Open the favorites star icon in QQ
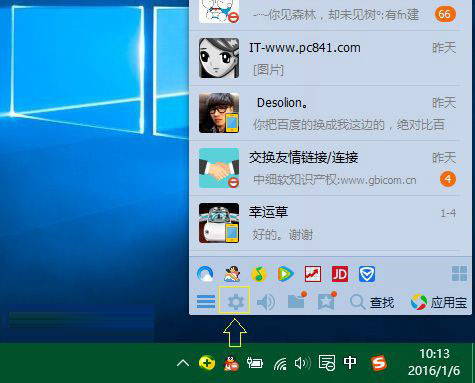 click(x=327, y=300)
